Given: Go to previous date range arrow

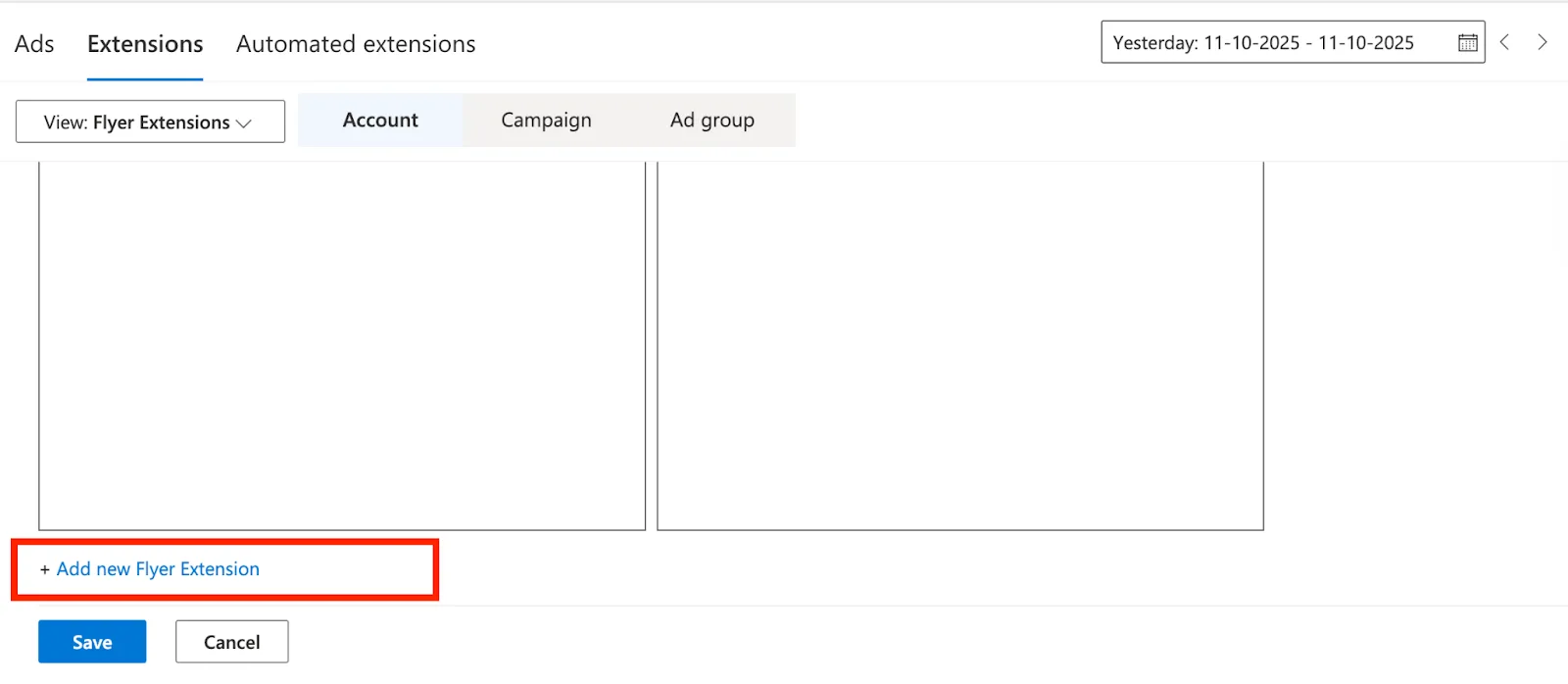Looking at the screenshot, I should click(x=1505, y=42).
